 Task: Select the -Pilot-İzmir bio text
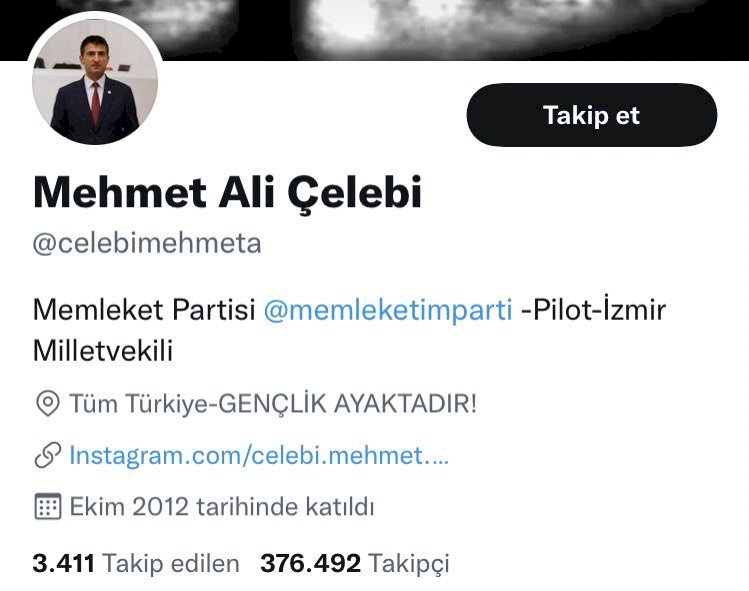click(x=593, y=310)
